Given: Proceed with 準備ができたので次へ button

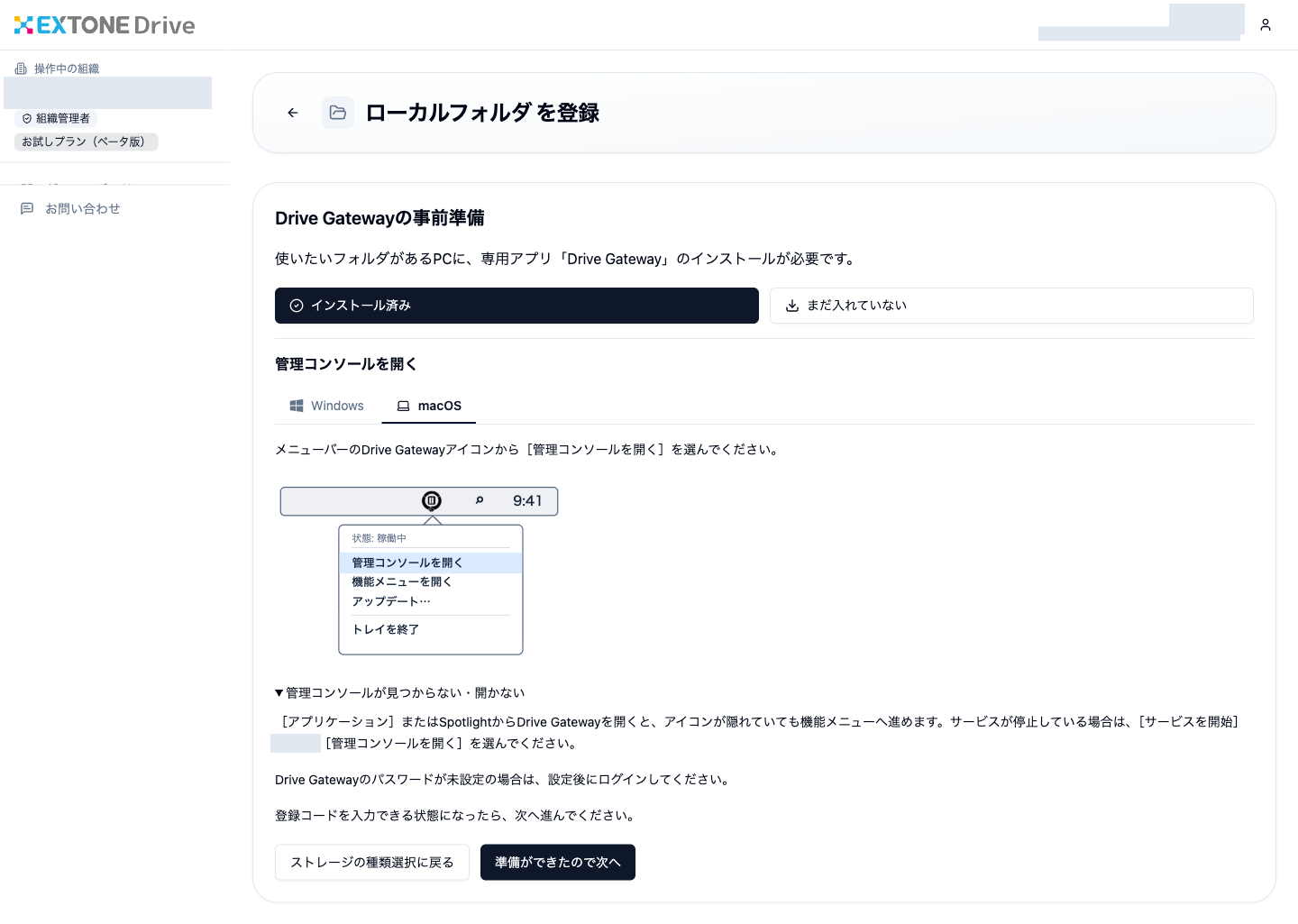Looking at the screenshot, I should pos(558,863).
